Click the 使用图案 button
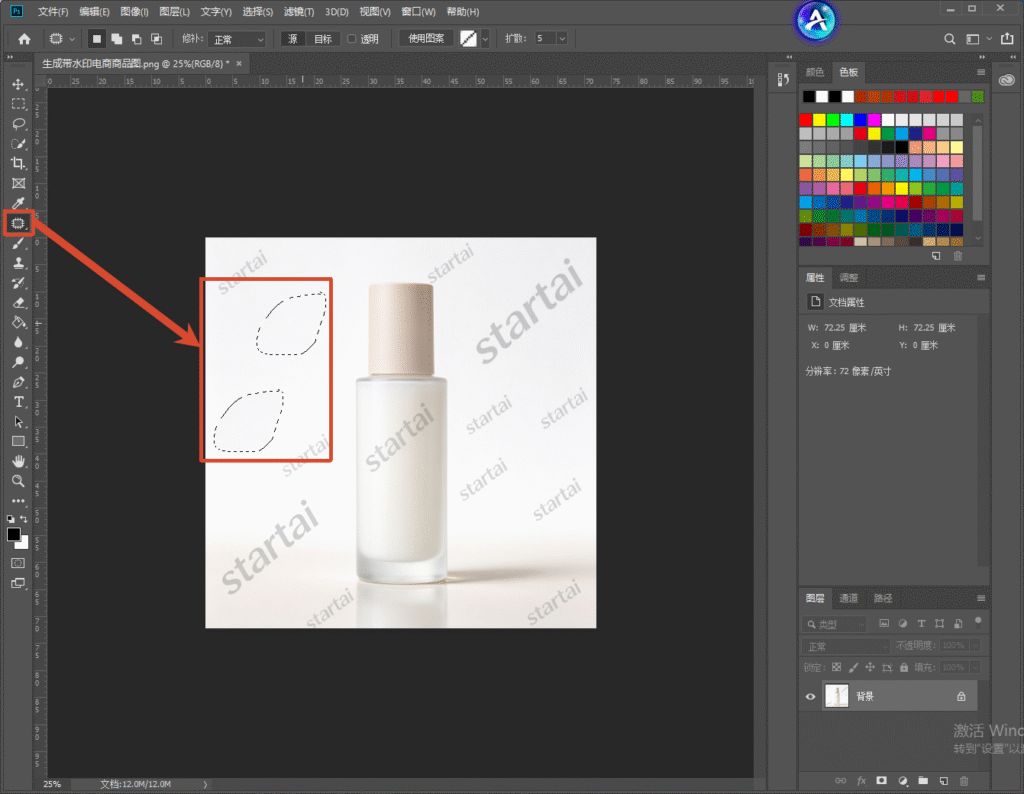This screenshot has width=1024, height=794. (426, 39)
